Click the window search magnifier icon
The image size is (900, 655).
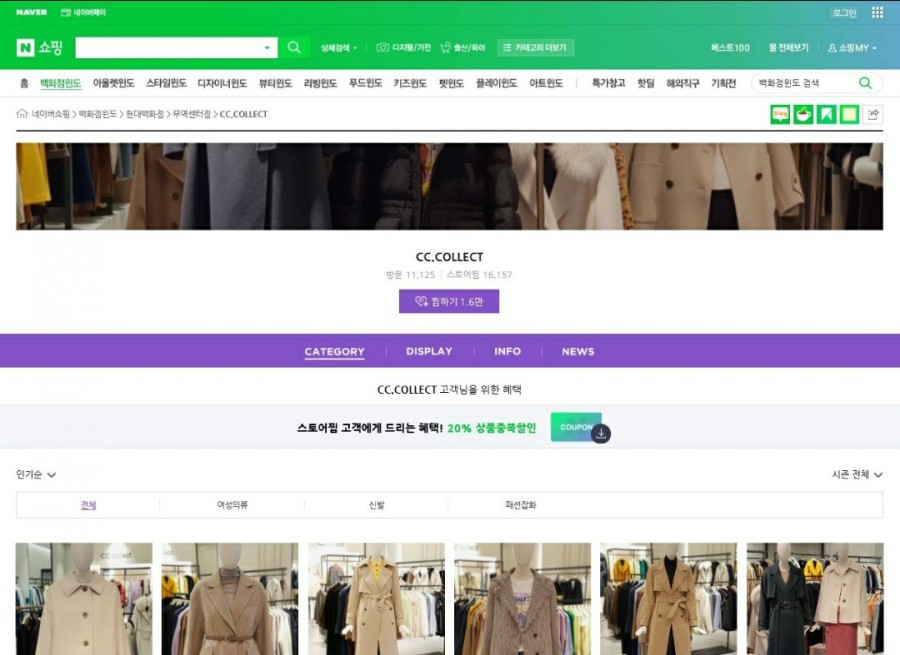(866, 83)
